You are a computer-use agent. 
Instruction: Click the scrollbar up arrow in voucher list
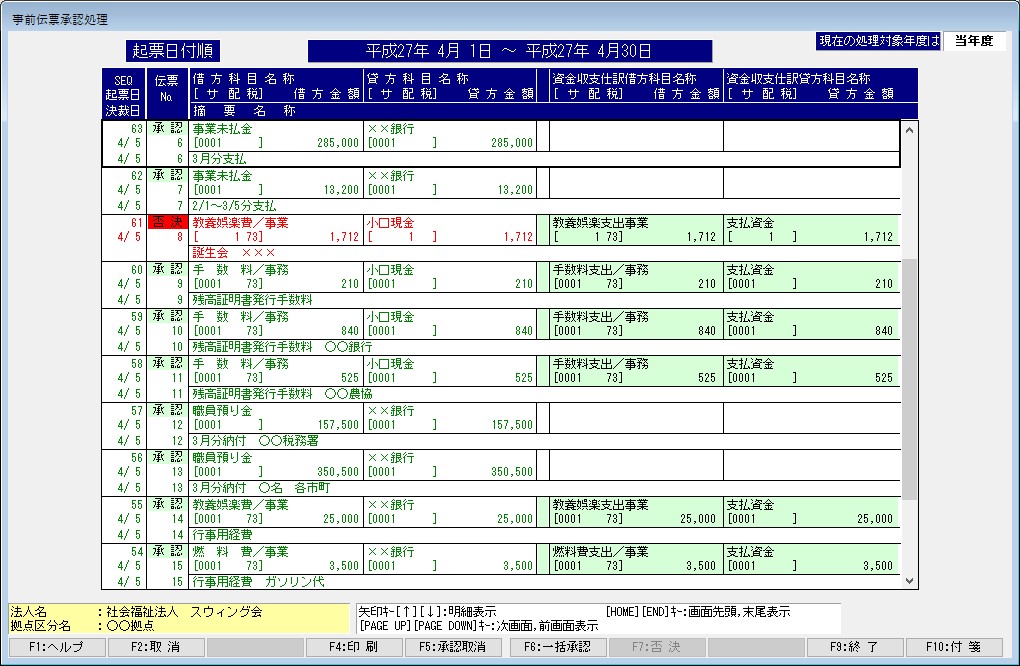pos(909,129)
